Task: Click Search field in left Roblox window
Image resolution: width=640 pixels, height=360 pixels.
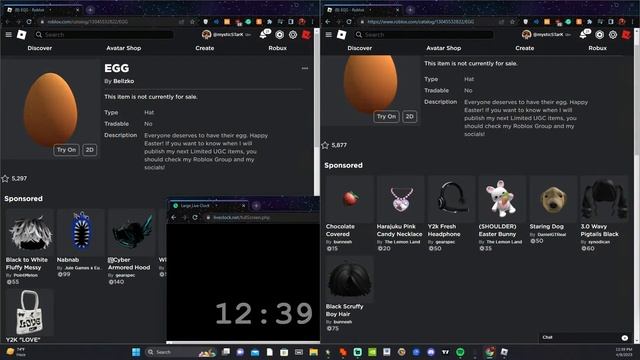Action: (104, 35)
